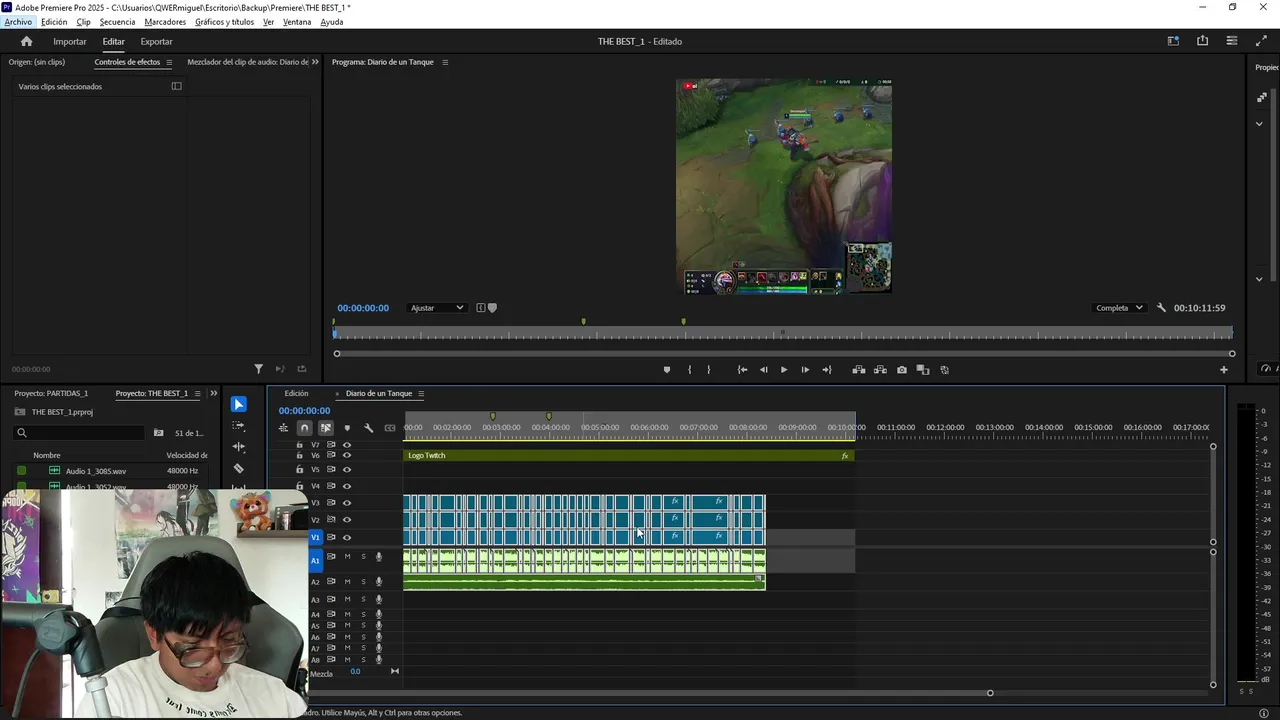Open Quick Export share icon
Image resolution: width=1280 pixels, height=720 pixels.
1202,41
